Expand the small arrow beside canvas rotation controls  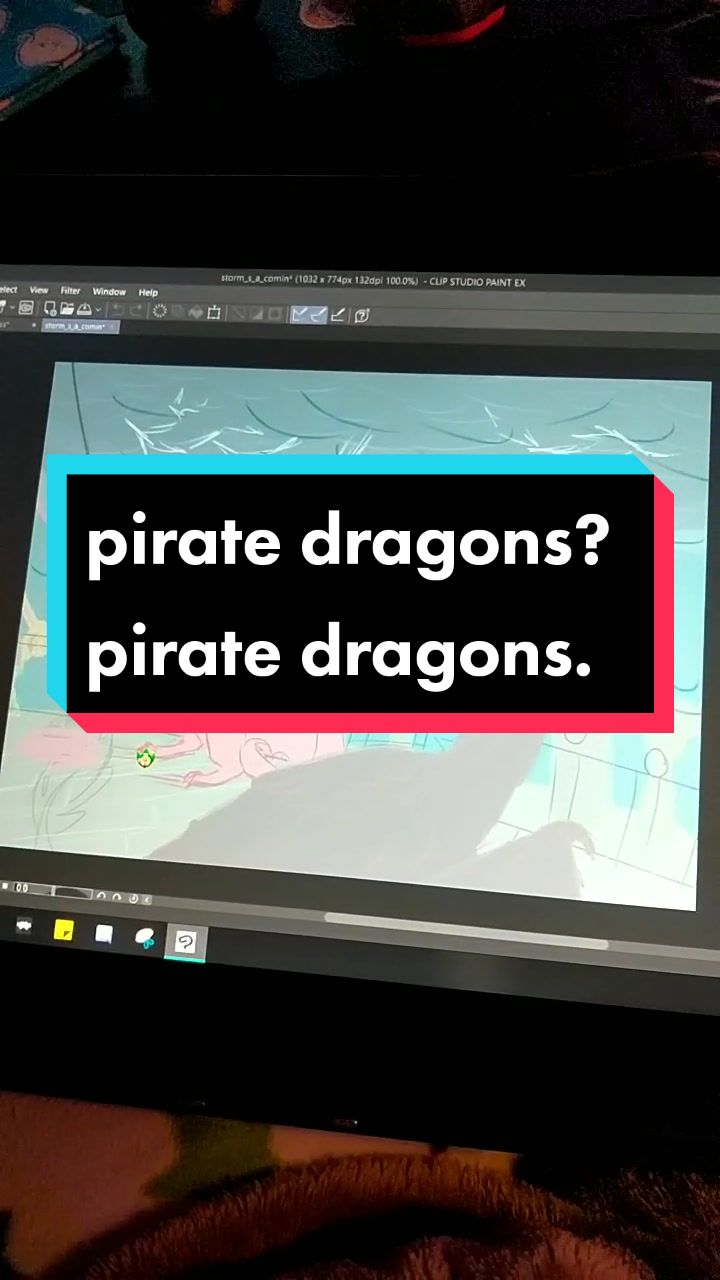point(147,898)
